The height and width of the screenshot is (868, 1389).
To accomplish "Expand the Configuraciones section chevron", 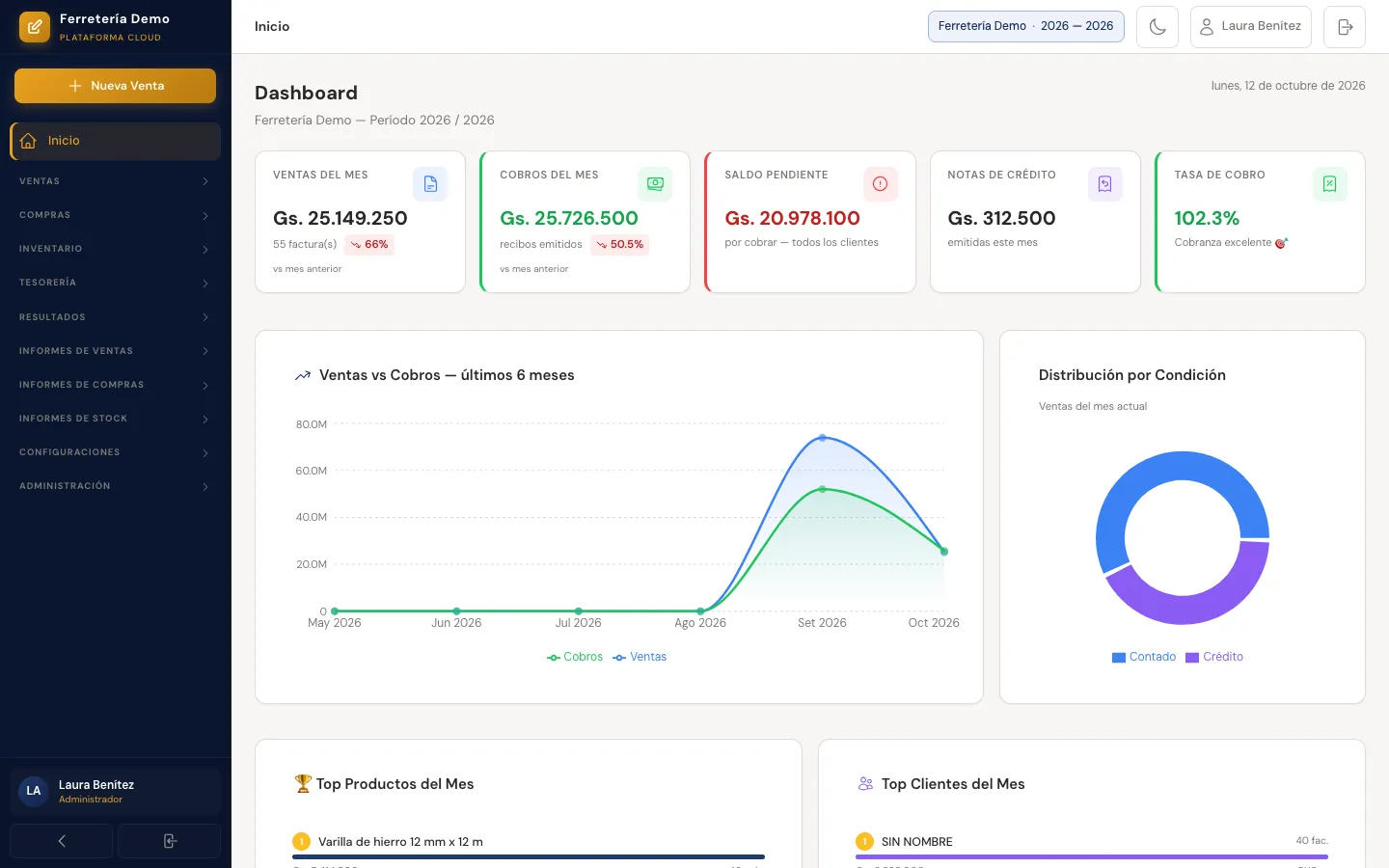I will coord(205,452).
